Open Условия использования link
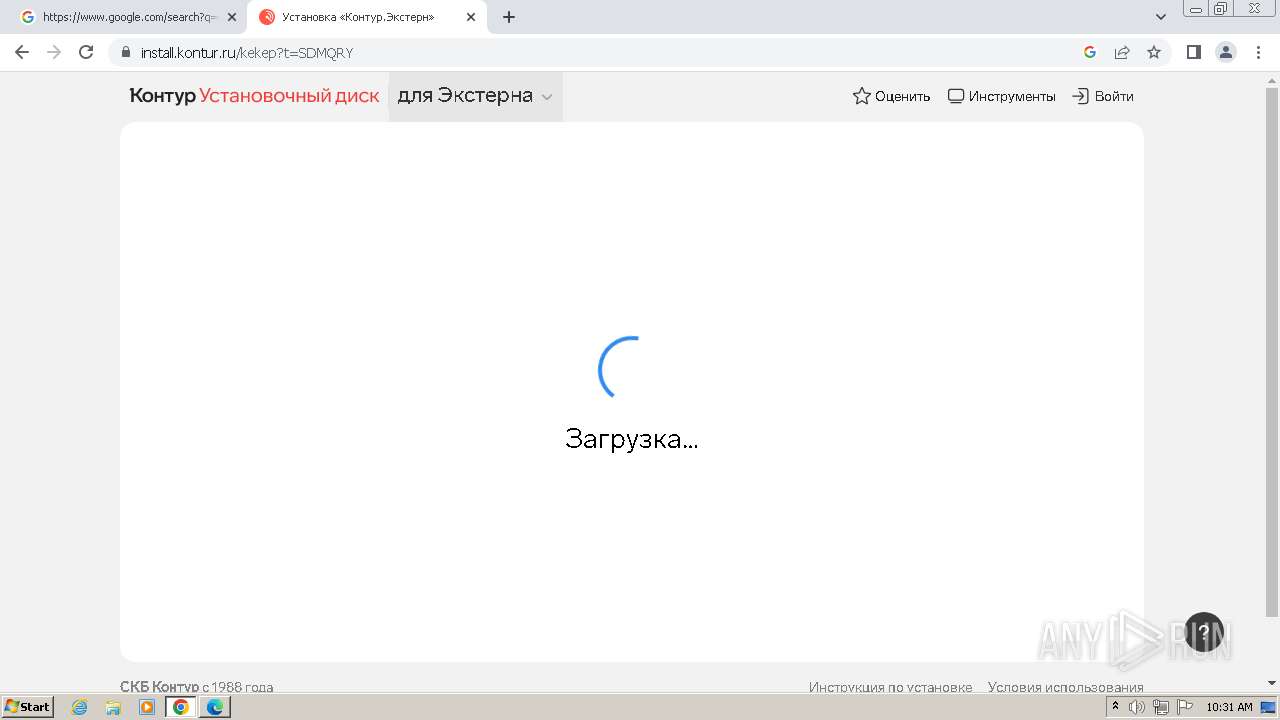 pyautogui.click(x=1065, y=687)
